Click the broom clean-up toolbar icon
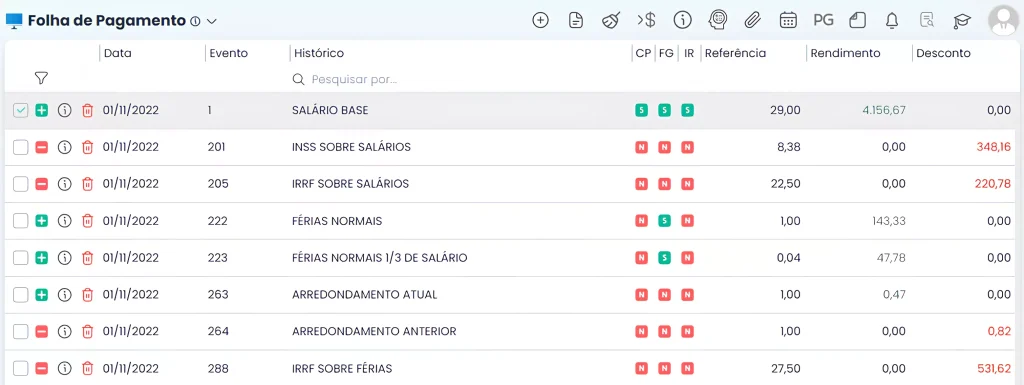Image resolution: width=1024 pixels, height=385 pixels. pyautogui.click(x=611, y=21)
